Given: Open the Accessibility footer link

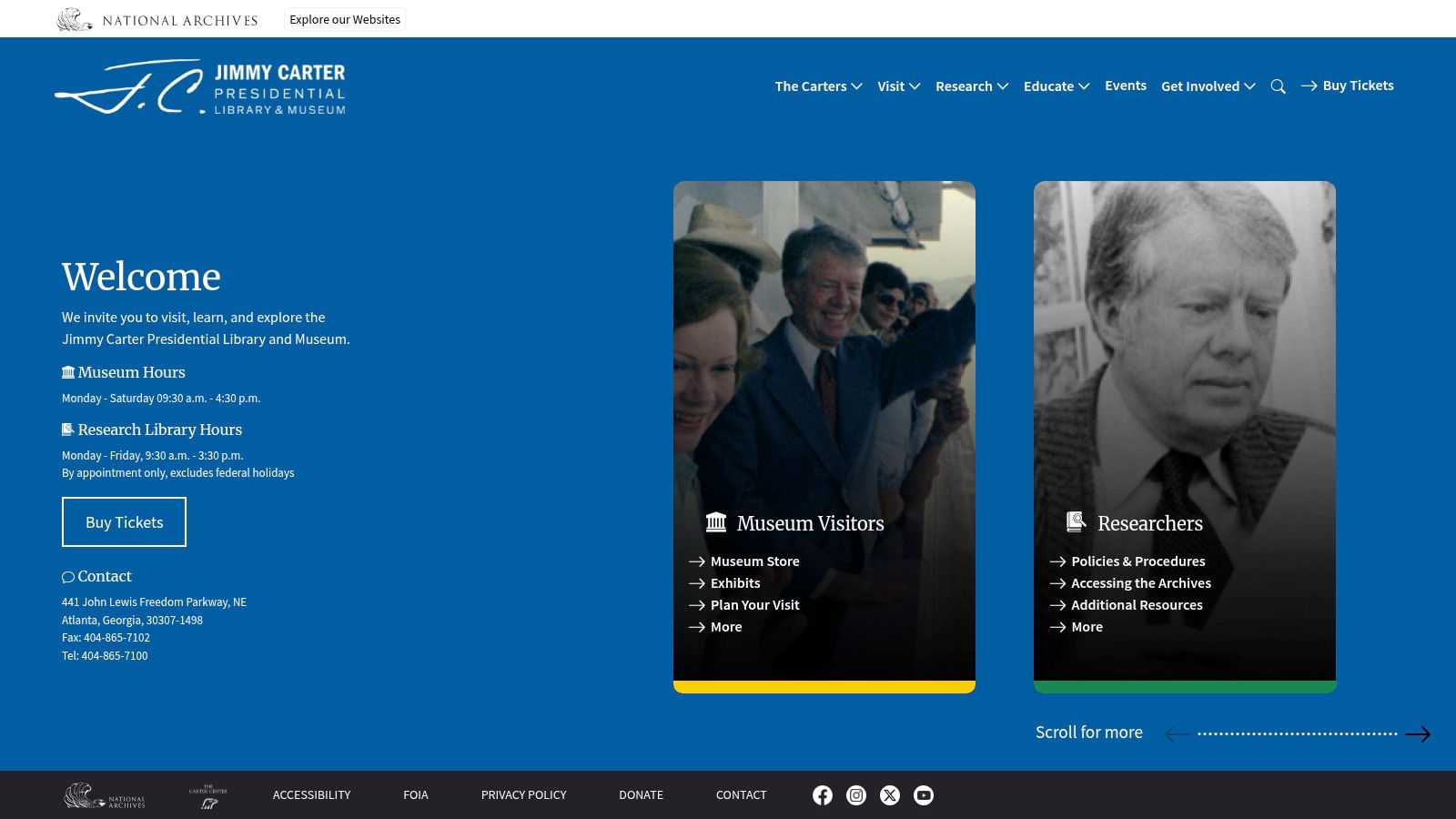Looking at the screenshot, I should 312,795.
